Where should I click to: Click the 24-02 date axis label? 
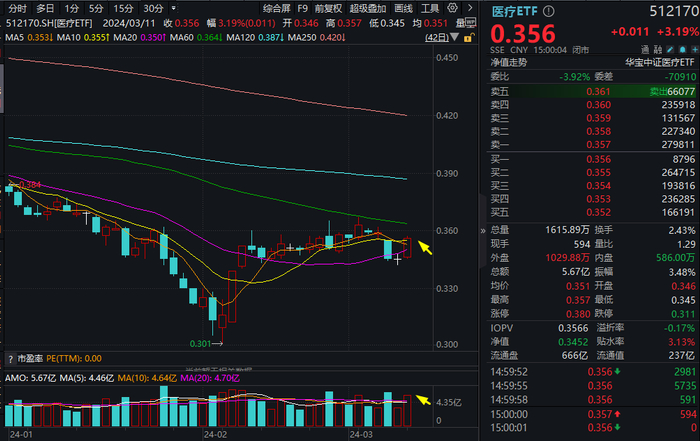click(215, 434)
